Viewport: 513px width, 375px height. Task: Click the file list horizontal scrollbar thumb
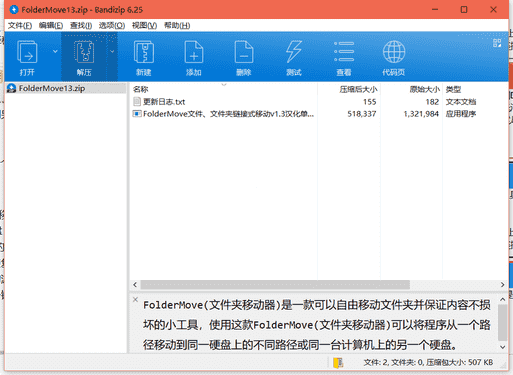[x=275, y=285]
